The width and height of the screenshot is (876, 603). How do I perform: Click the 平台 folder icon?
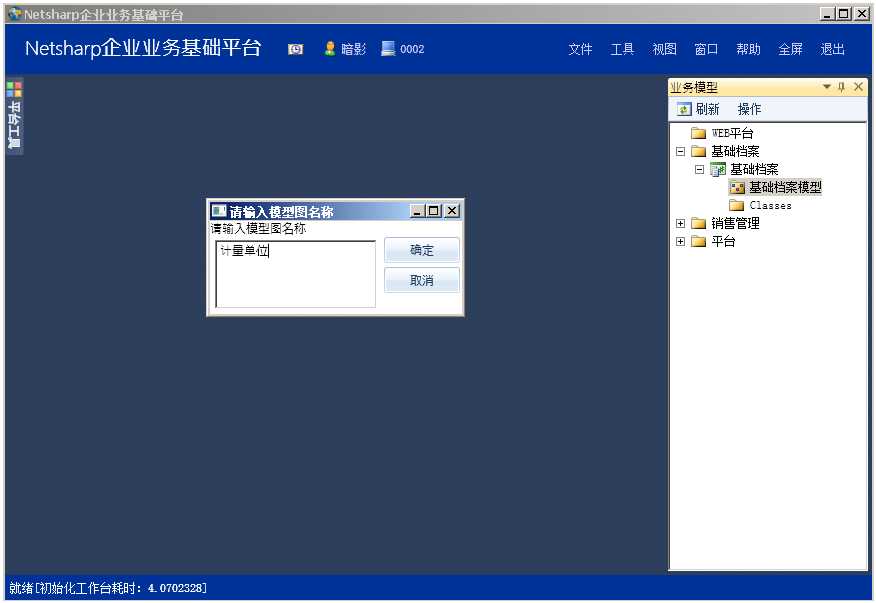698,241
